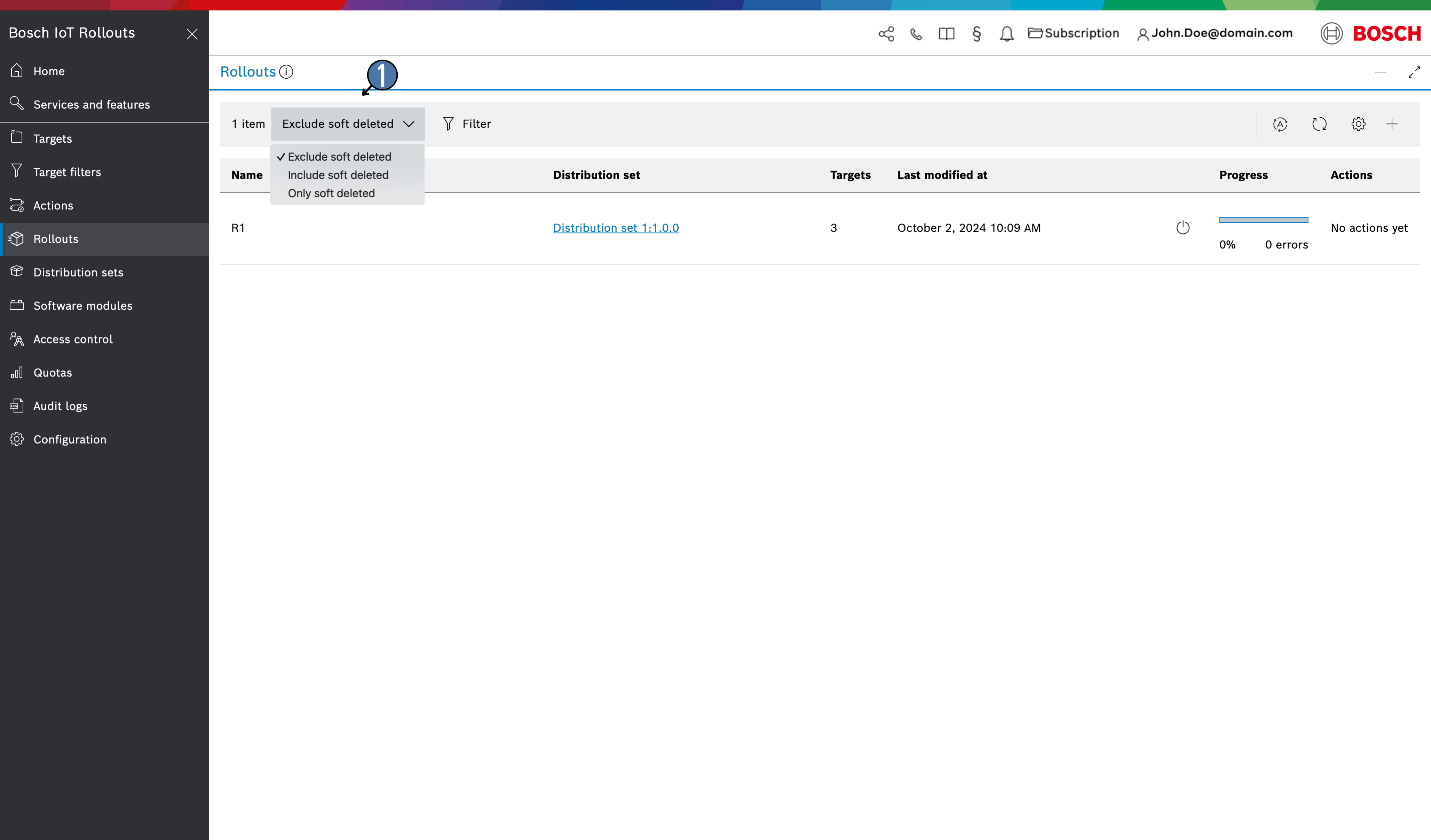1431x840 pixels.
Task: Click No actions yet text
Action: (1369, 228)
